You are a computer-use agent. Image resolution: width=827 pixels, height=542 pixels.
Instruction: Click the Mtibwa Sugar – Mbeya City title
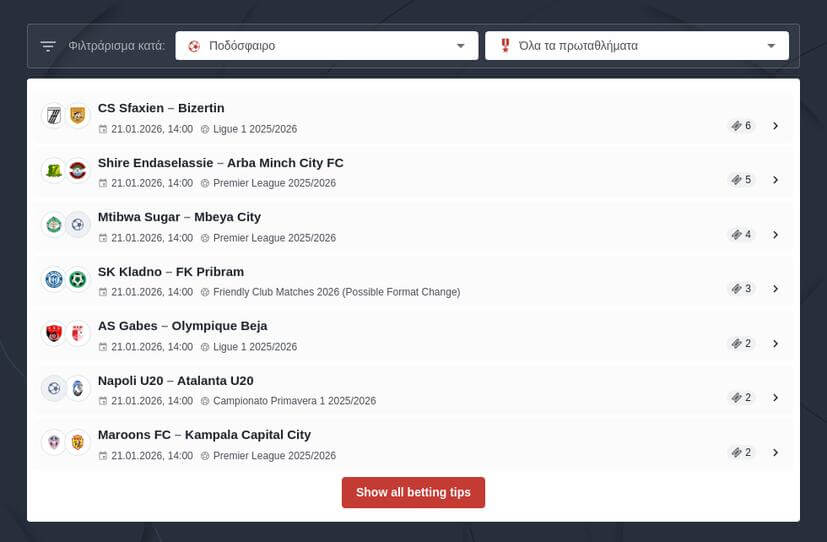(179, 217)
